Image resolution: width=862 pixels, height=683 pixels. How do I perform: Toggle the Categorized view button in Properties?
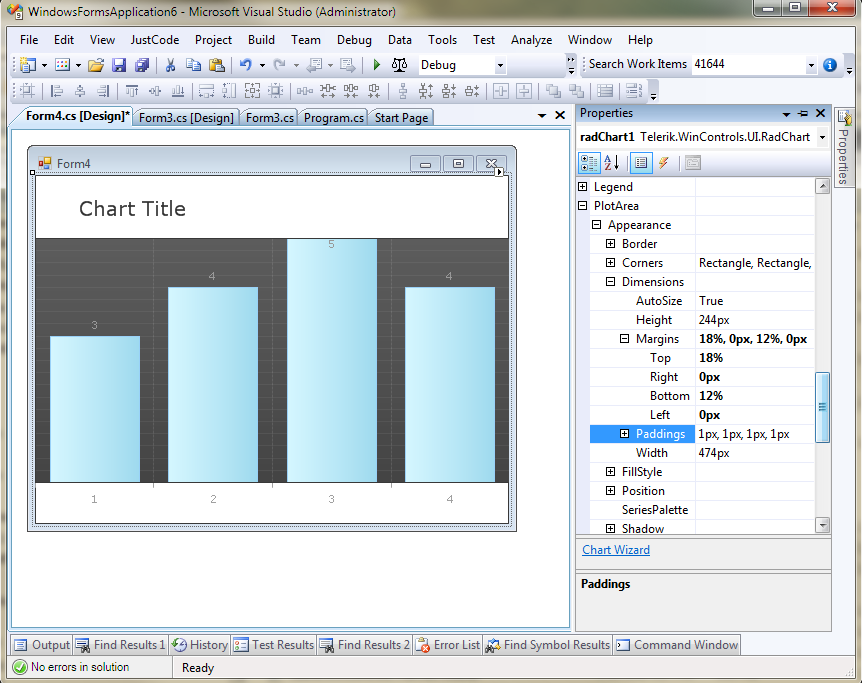tap(589, 163)
